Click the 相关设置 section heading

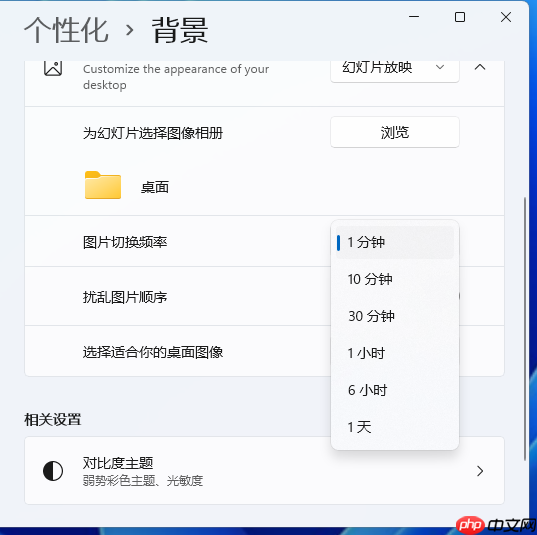point(52,420)
